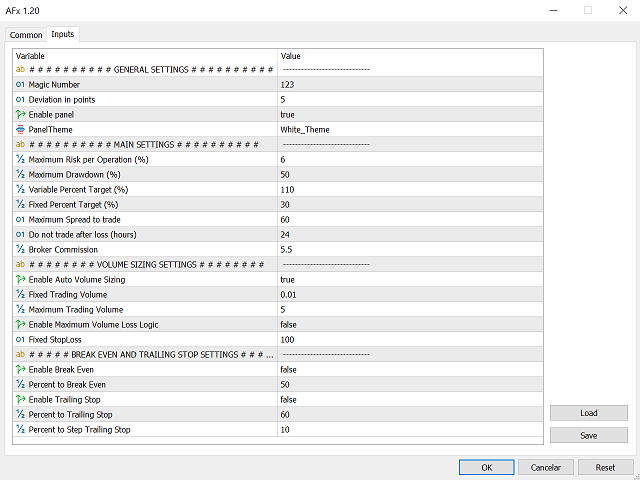
Task: Click the OK button
Action: tap(486, 467)
